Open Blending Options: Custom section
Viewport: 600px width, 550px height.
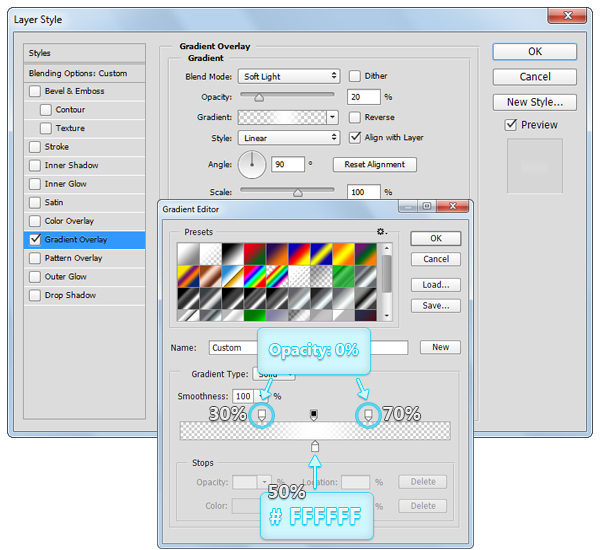coord(78,73)
